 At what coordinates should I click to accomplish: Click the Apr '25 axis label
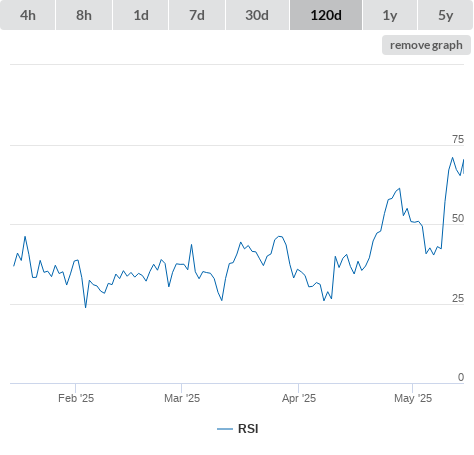click(x=299, y=398)
